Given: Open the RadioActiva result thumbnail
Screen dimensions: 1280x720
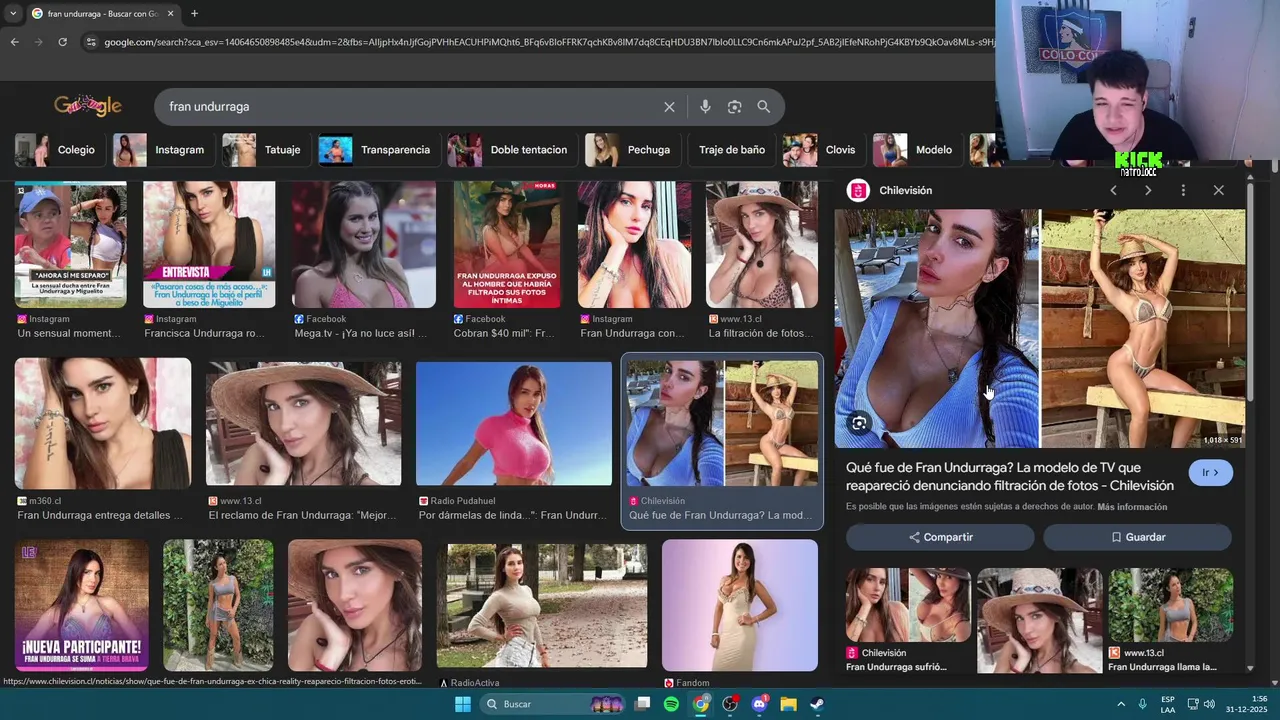Looking at the screenshot, I should 542,605.
